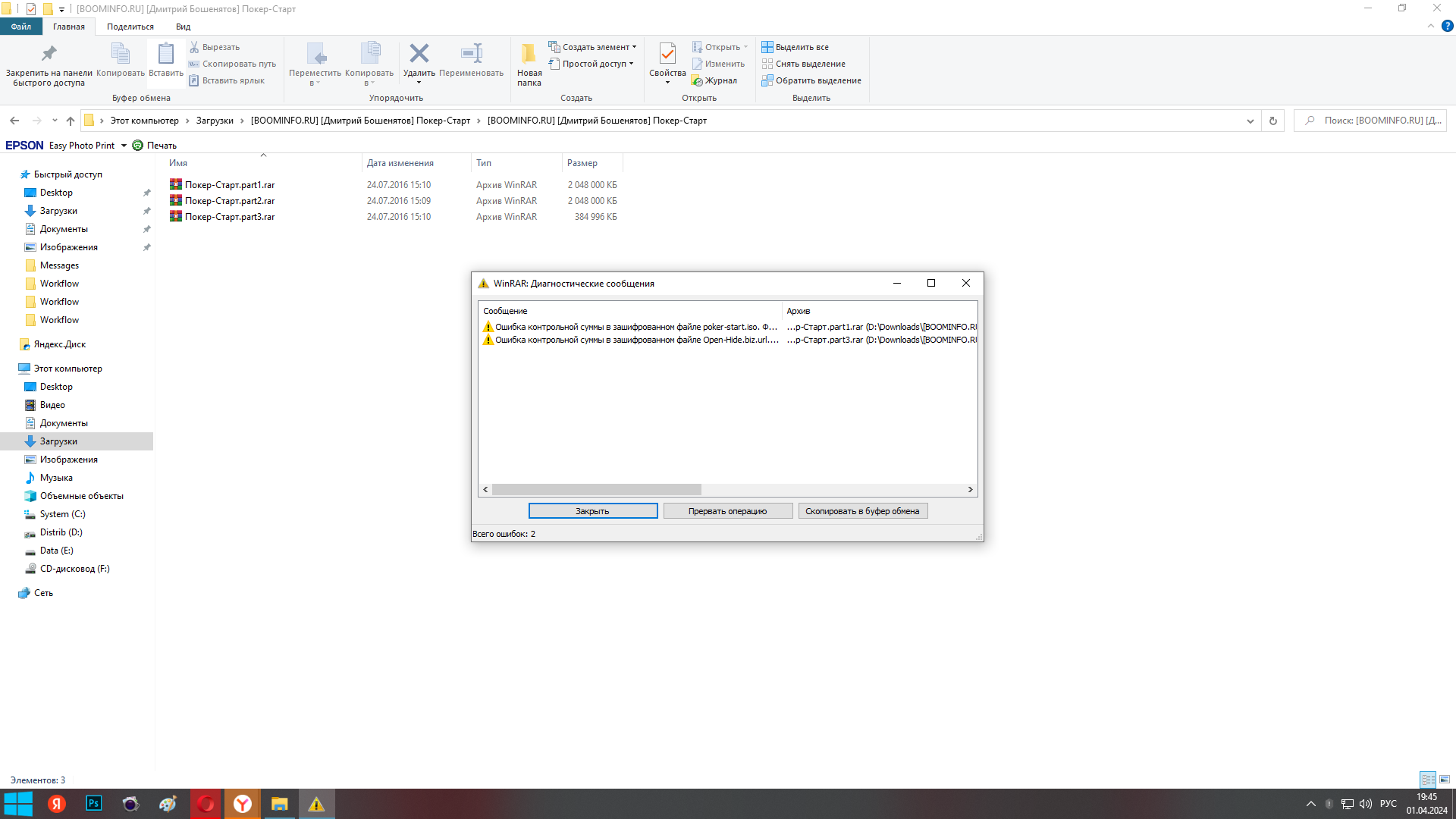The image size is (1456, 819).
Task: Click Прервать операцию button
Action: [x=728, y=511]
